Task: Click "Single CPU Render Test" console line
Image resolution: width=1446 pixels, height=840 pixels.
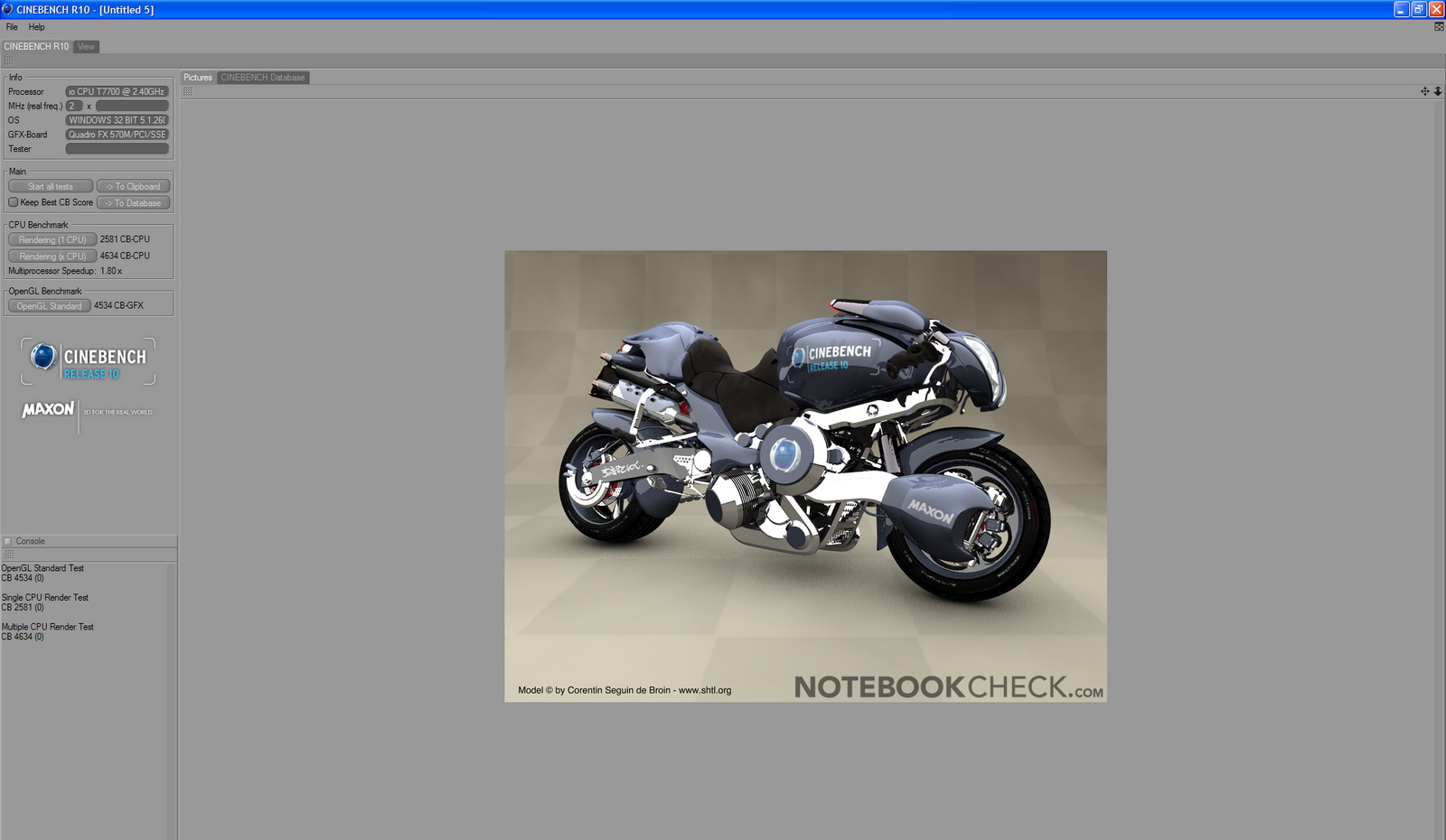Action: [x=45, y=598]
